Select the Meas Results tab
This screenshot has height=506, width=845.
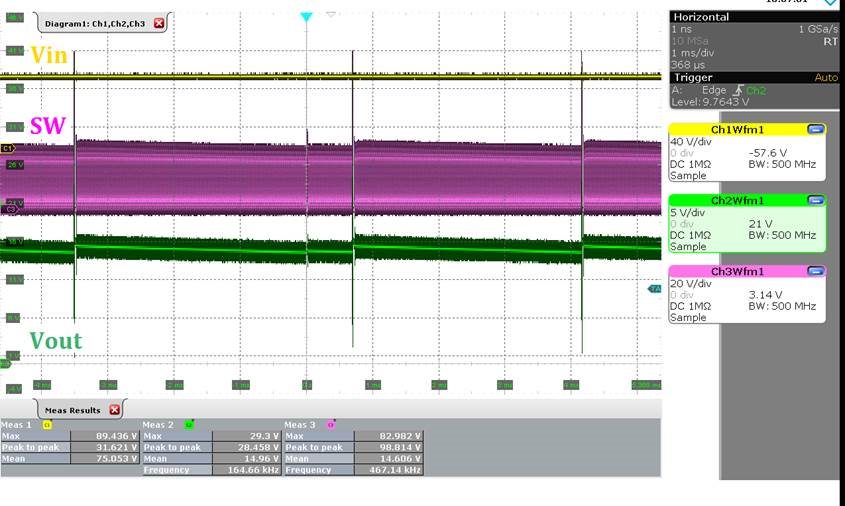tap(73, 410)
